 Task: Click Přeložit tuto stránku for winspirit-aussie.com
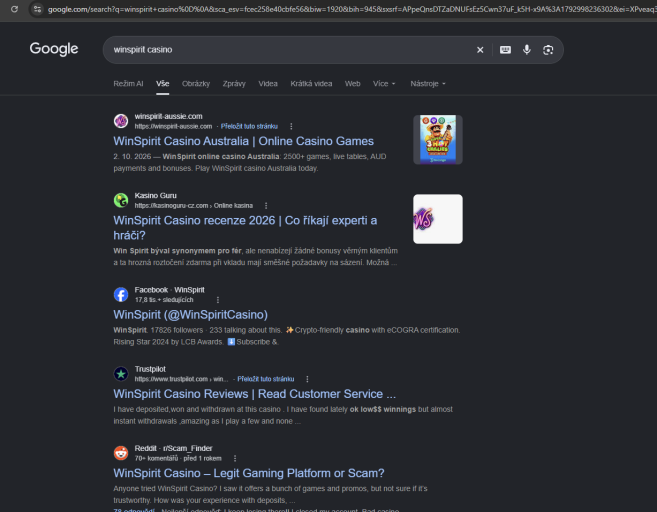coord(249,126)
